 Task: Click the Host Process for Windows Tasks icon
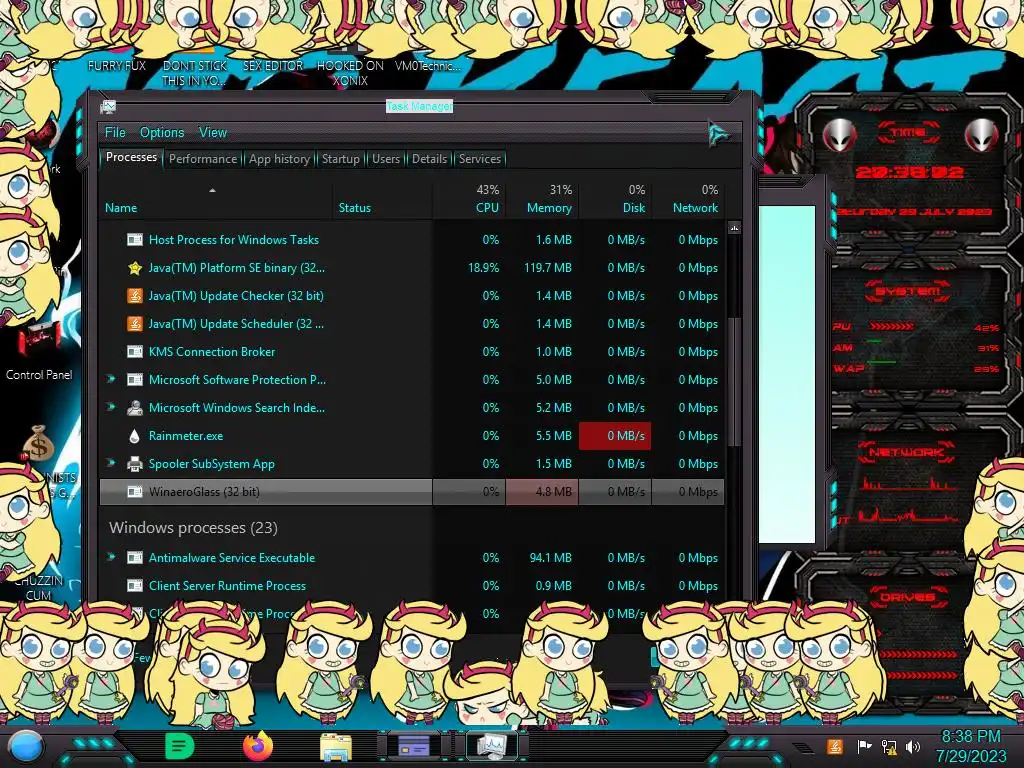(135, 240)
